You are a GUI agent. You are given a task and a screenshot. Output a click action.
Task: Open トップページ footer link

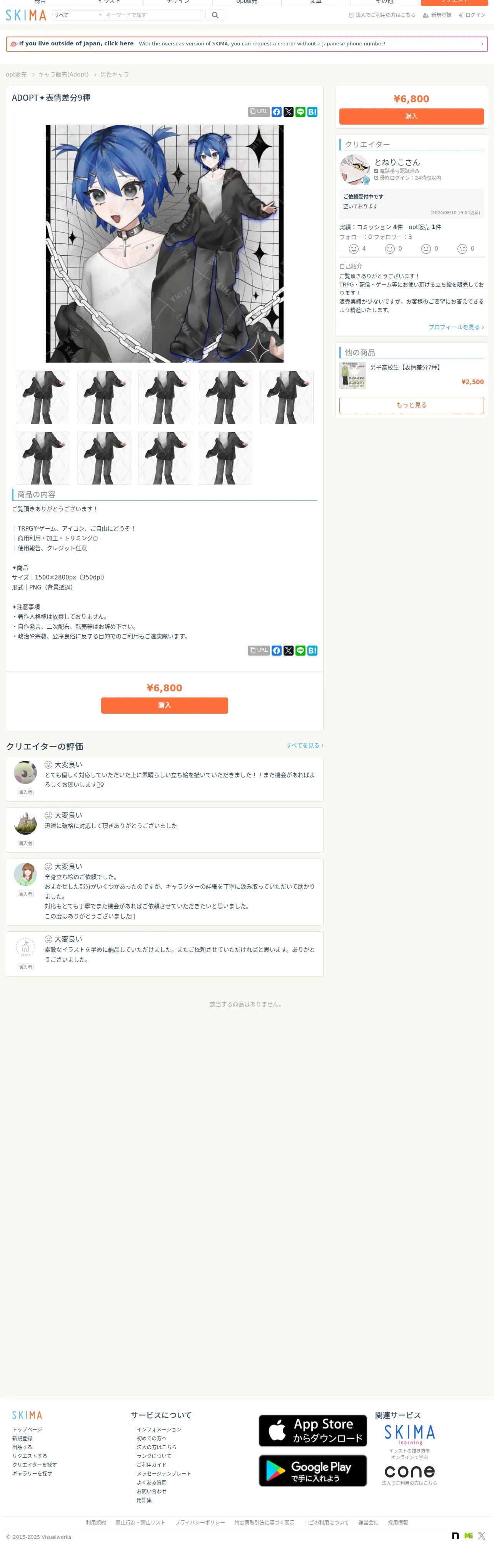[x=27, y=1429]
